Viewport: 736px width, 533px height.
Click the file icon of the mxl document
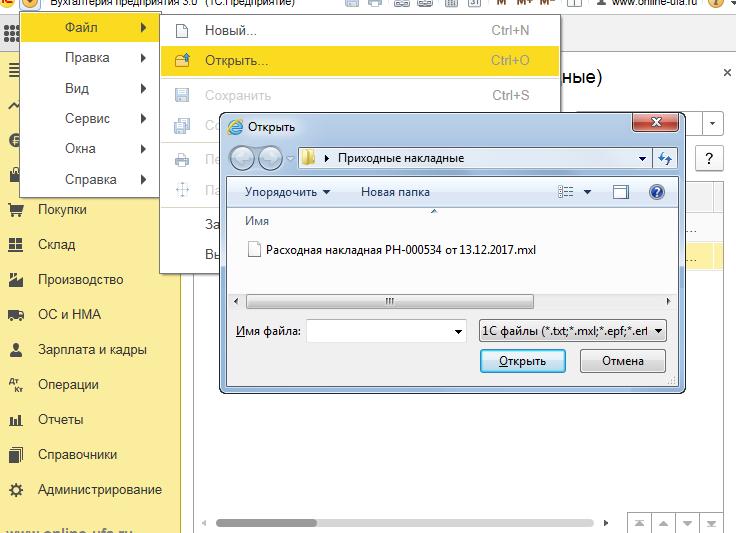pyautogui.click(x=254, y=249)
